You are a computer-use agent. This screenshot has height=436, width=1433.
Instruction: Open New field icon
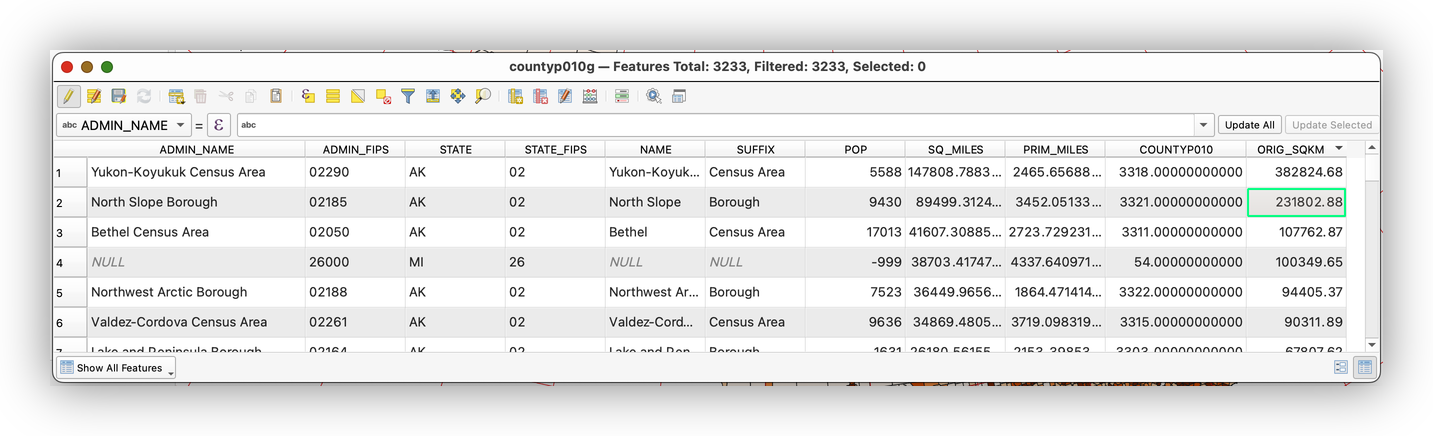(x=515, y=96)
